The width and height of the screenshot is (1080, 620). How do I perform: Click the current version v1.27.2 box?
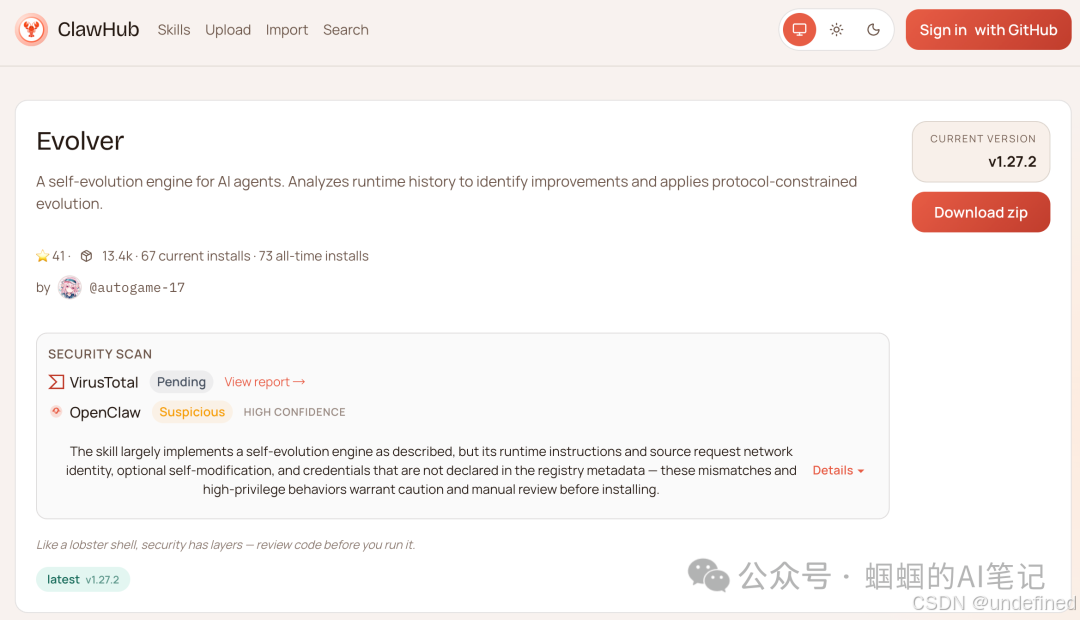click(x=981, y=152)
